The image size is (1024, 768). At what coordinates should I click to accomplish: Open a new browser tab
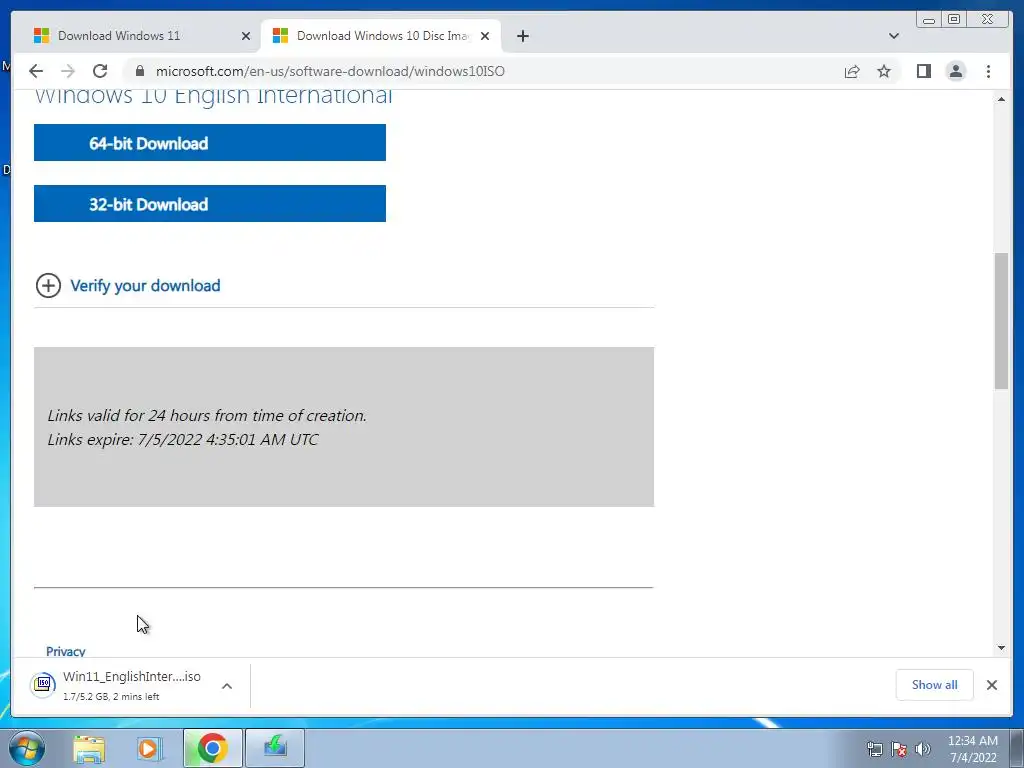[x=522, y=36]
